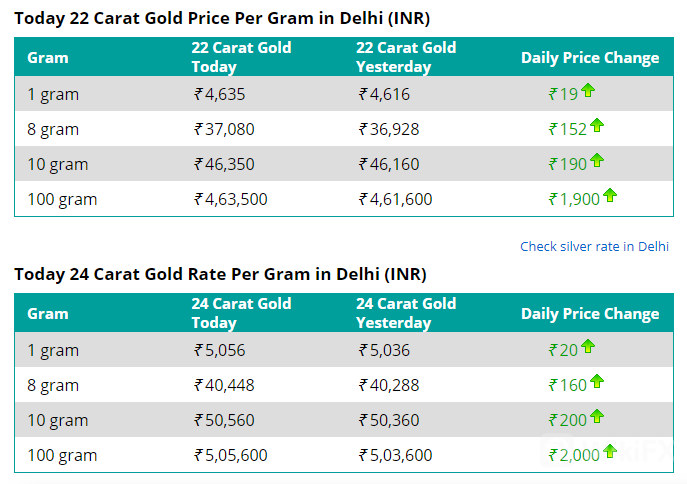
Task: Click green up arrow beside ₹200 change
Action: coord(597,417)
